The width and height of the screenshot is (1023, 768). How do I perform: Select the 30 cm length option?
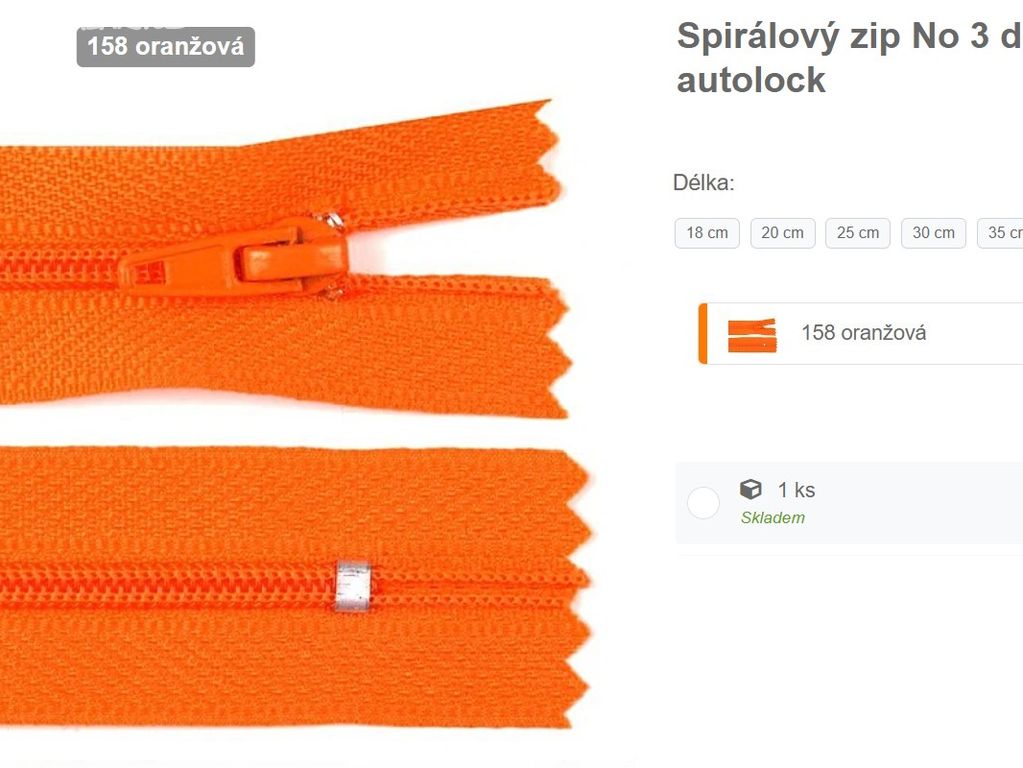coord(933,233)
